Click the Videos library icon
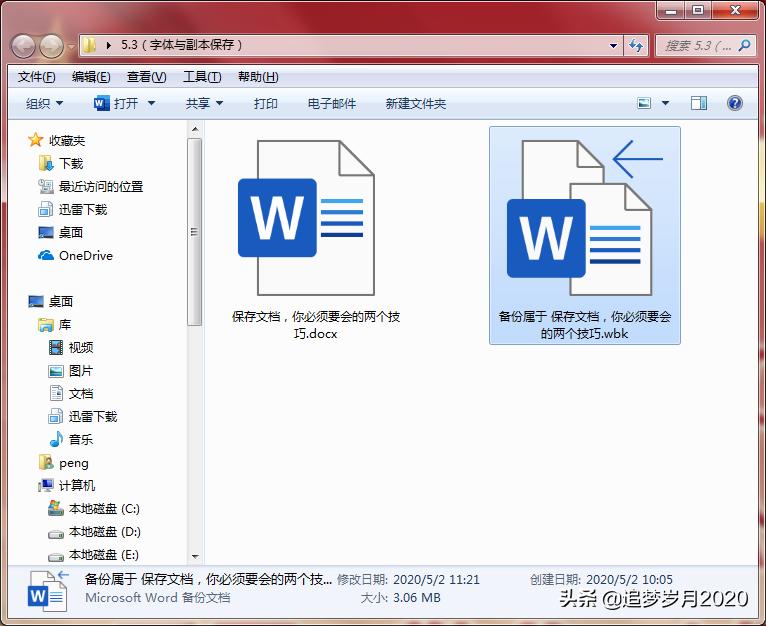 [x=56, y=347]
